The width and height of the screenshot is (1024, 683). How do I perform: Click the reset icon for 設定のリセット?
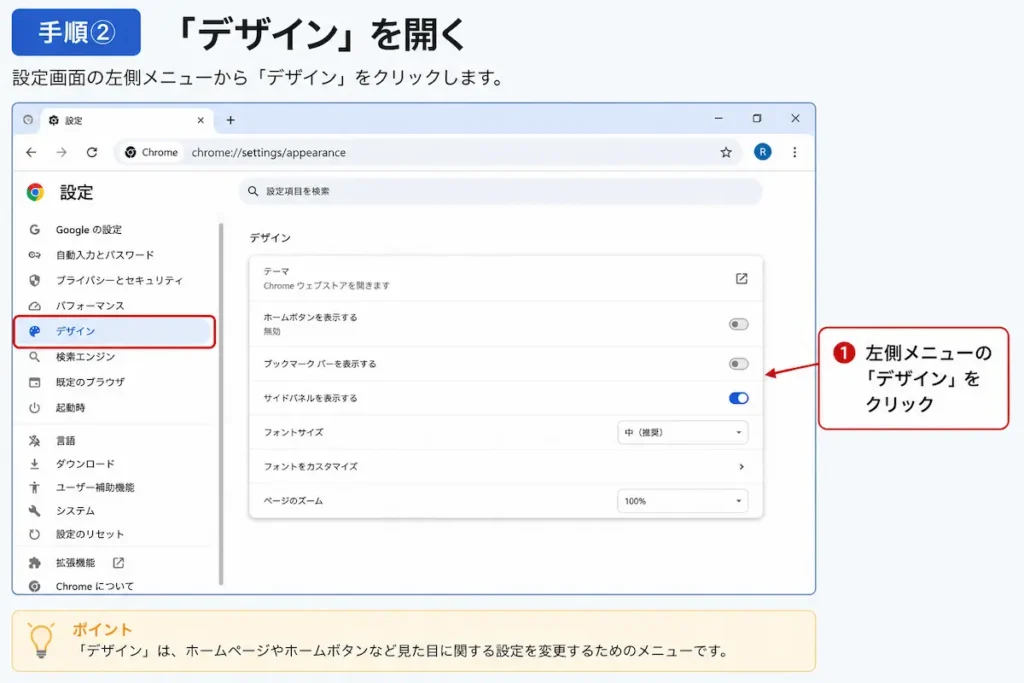35,534
